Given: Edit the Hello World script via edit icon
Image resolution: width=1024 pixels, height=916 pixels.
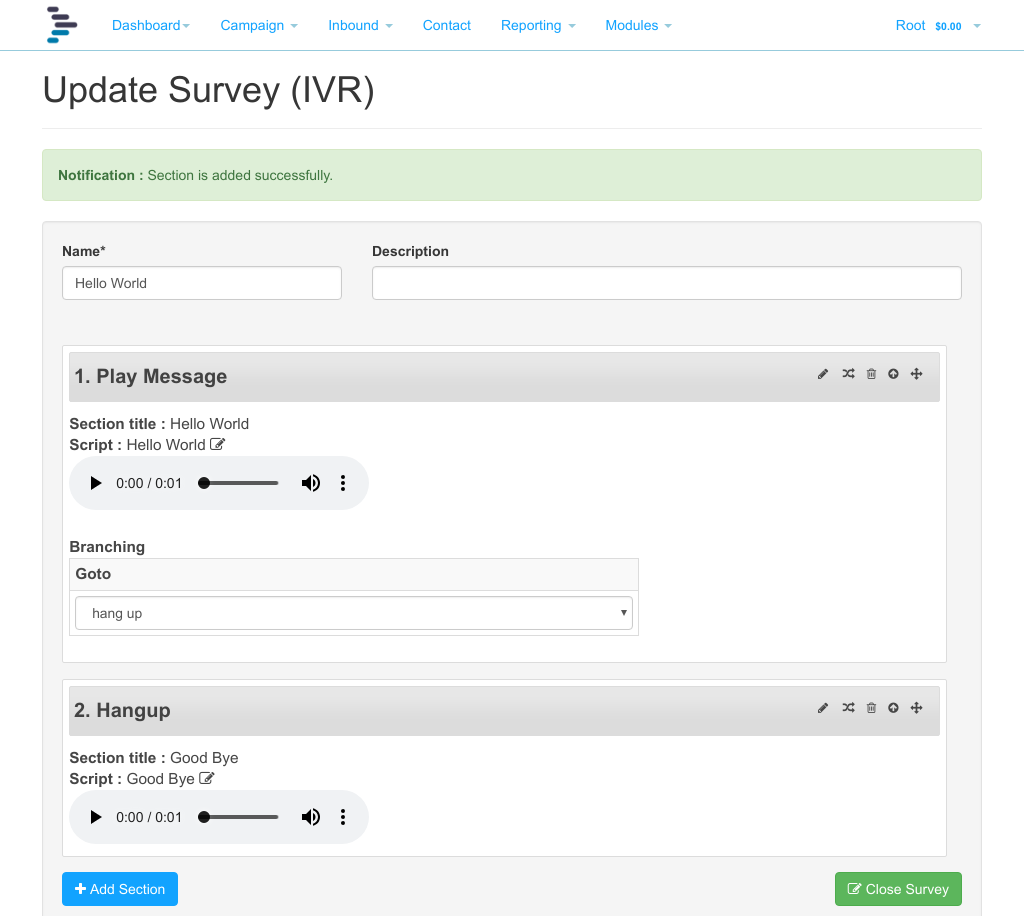Looking at the screenshot, I should [217, 445].
